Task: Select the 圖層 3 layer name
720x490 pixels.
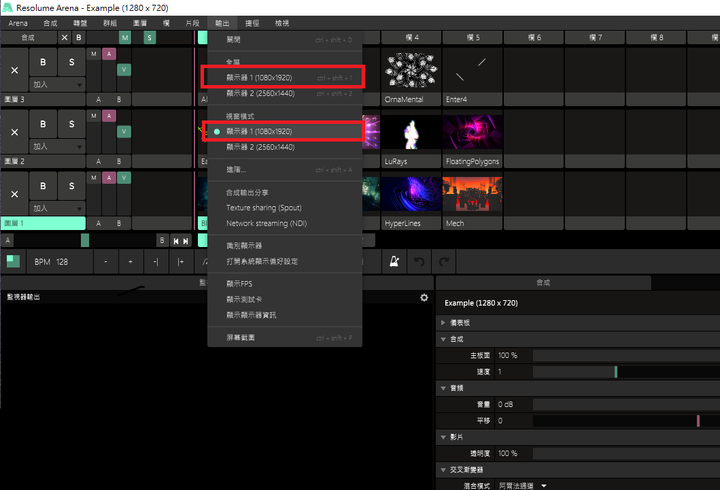Action: [43, 99]
